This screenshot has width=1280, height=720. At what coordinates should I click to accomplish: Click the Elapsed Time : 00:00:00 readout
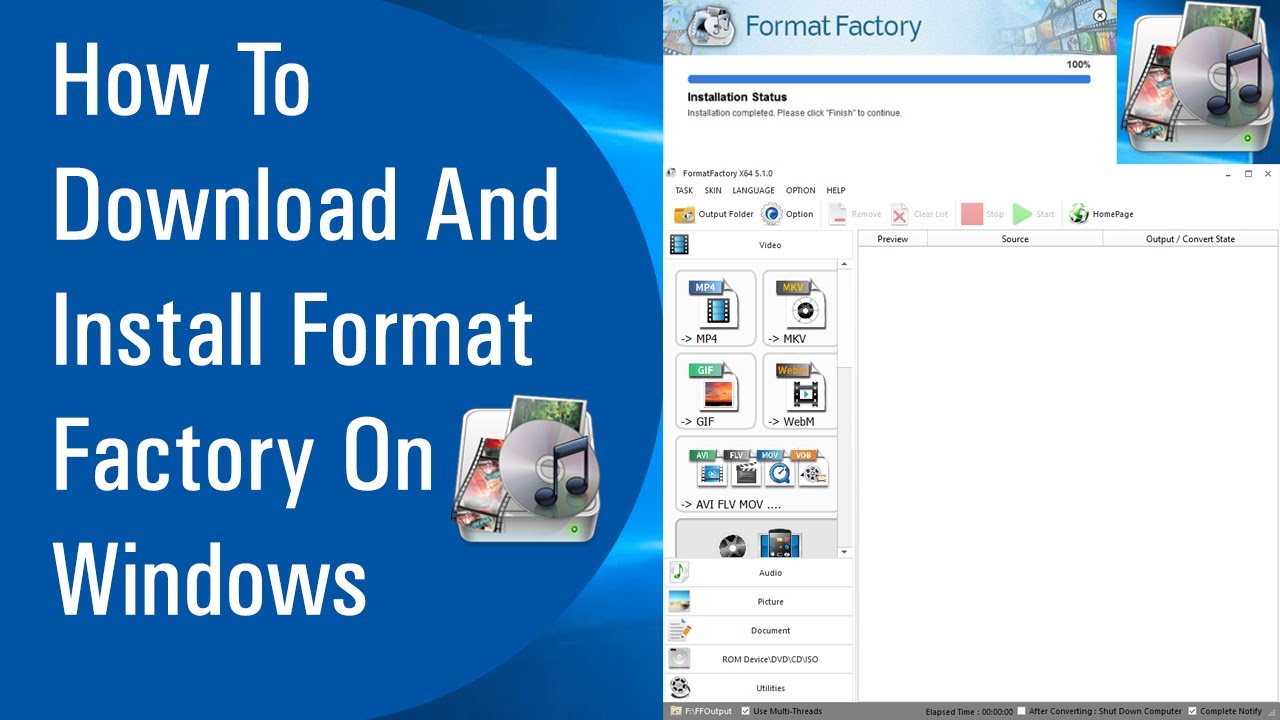click(x=969, y=711)
